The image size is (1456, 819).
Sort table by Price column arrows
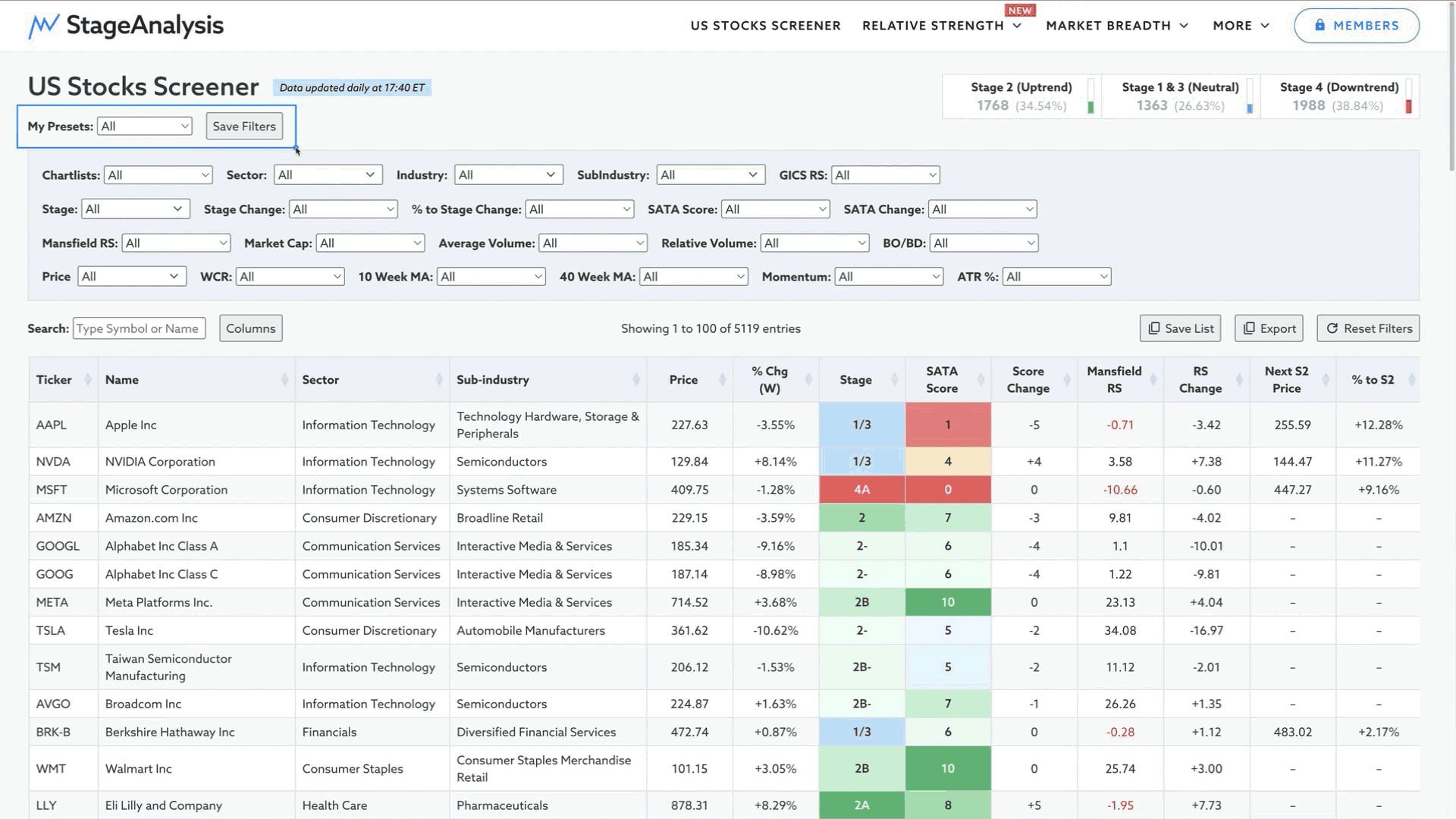(722, 380)
